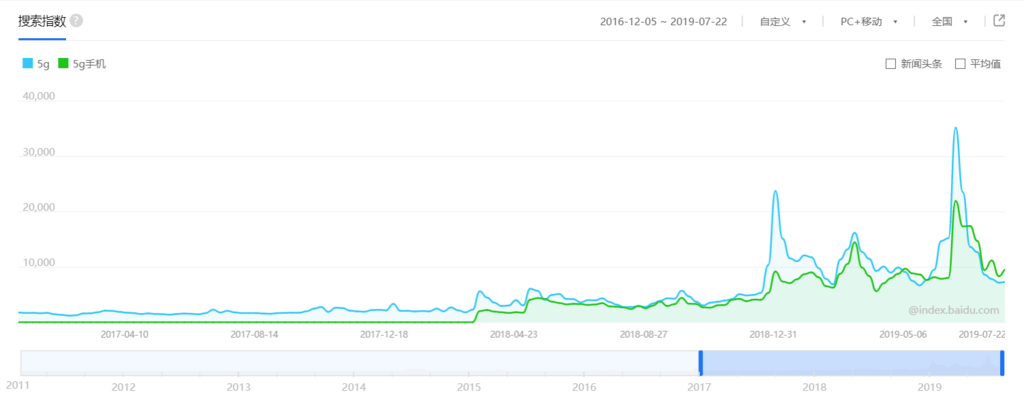The image size is (1024, 399).
Task: Enable the 新闻头条 checkbox
Action: point(890,64)
